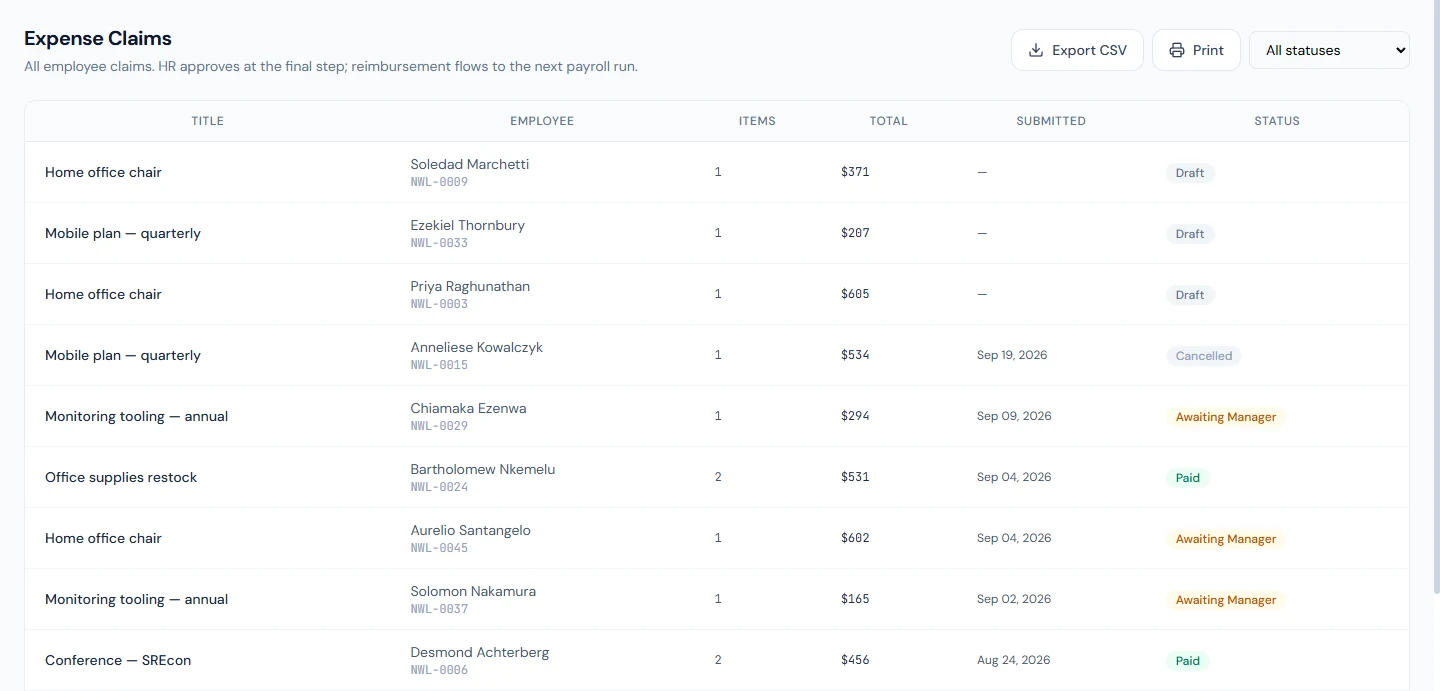
Task: Click the printer icon in Print
Action: click(x=1177, y=50)
